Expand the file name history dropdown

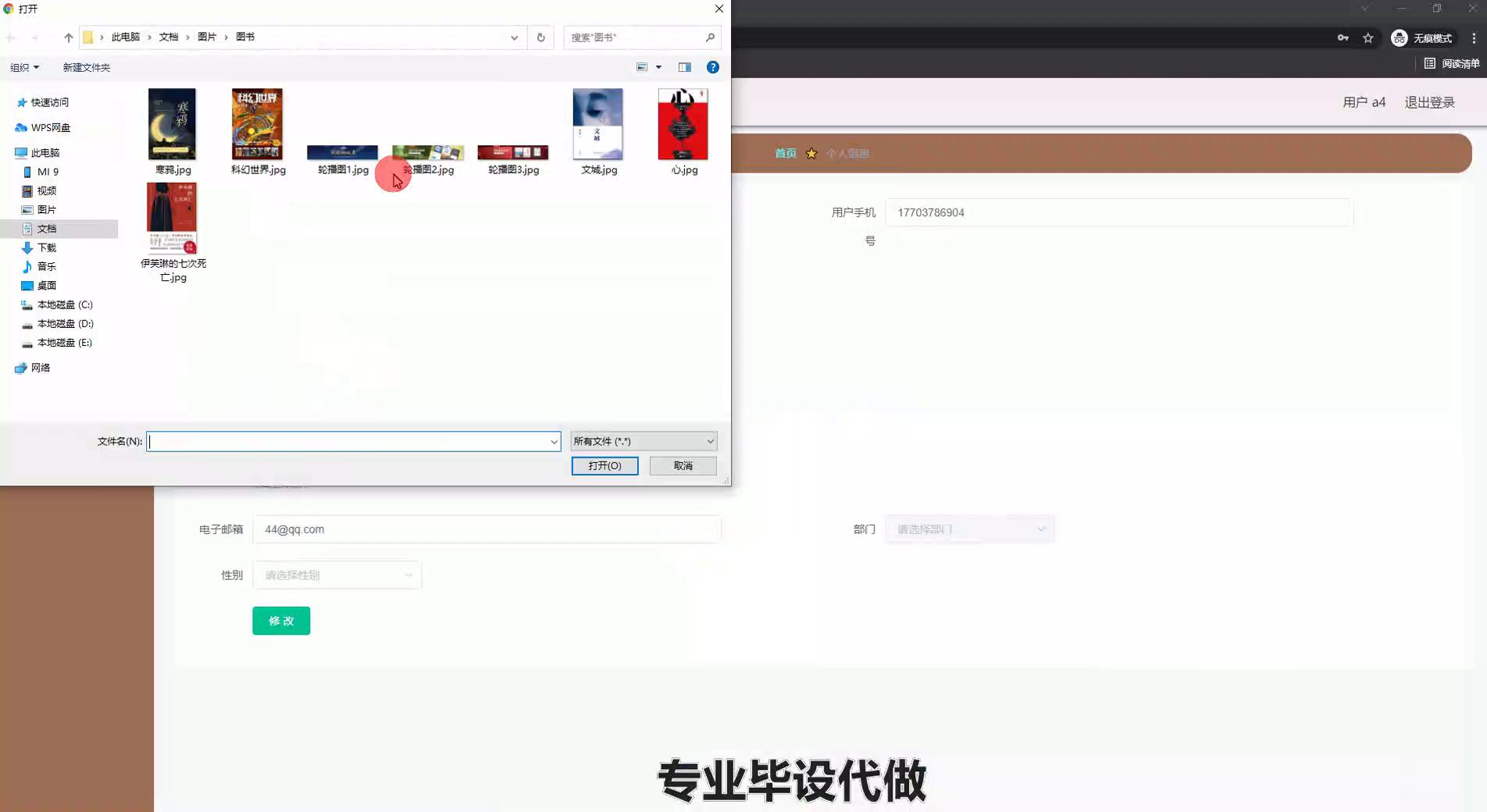554,442
